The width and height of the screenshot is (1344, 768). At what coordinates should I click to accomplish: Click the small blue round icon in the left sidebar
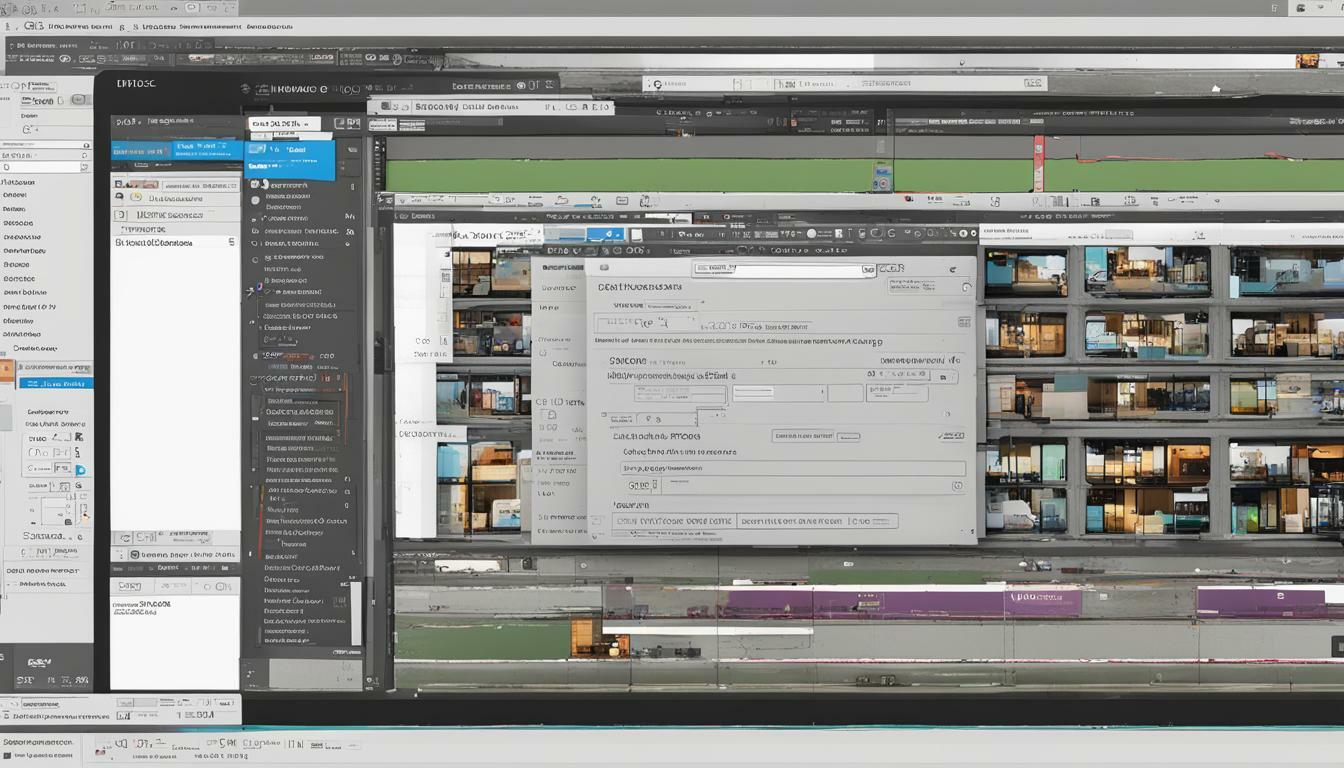[x=80, y=470]
